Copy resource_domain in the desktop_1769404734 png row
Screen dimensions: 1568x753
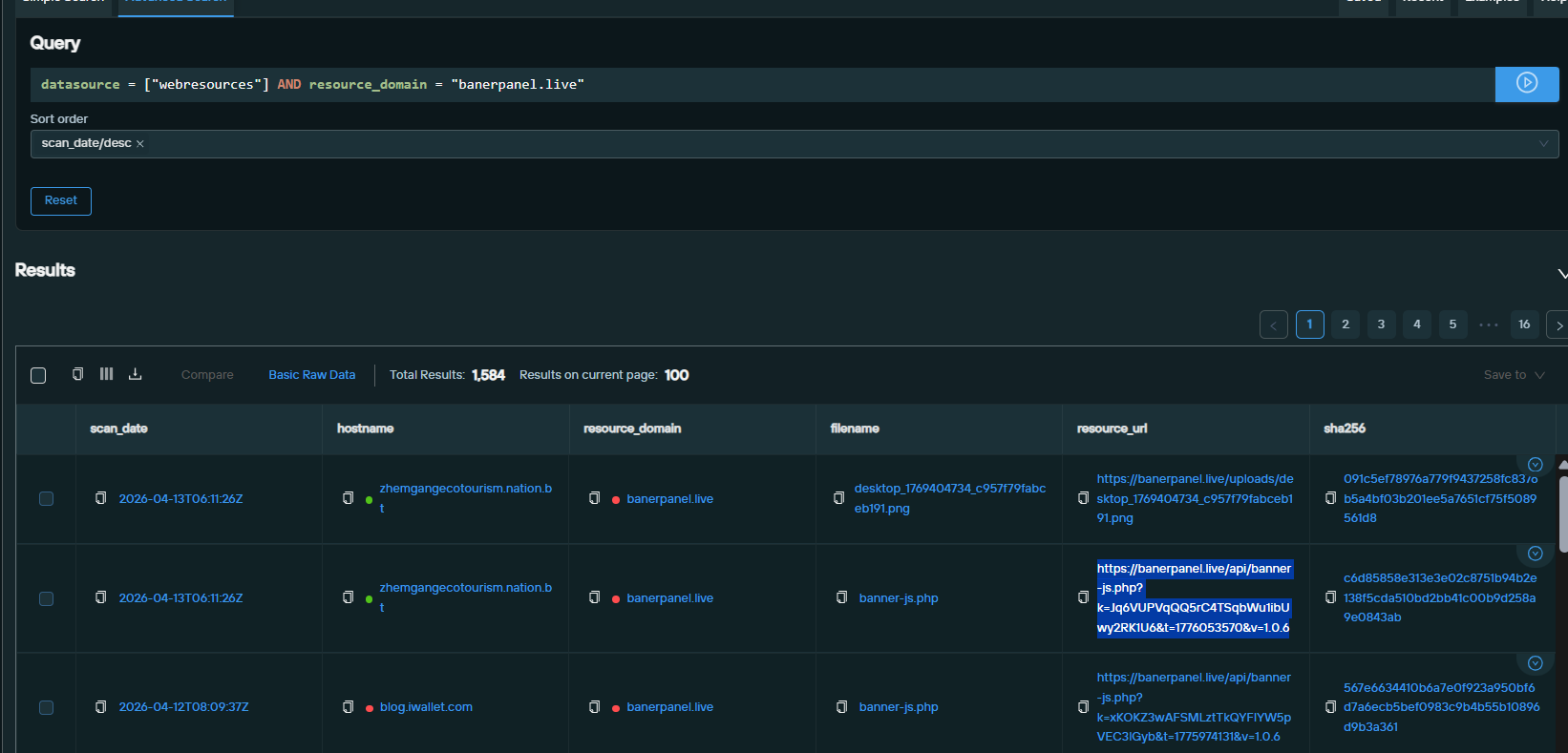[x=594, y=498]
